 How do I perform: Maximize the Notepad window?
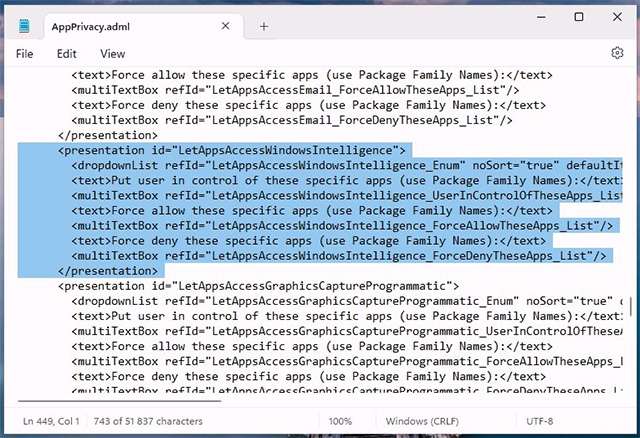coord(579,17)
